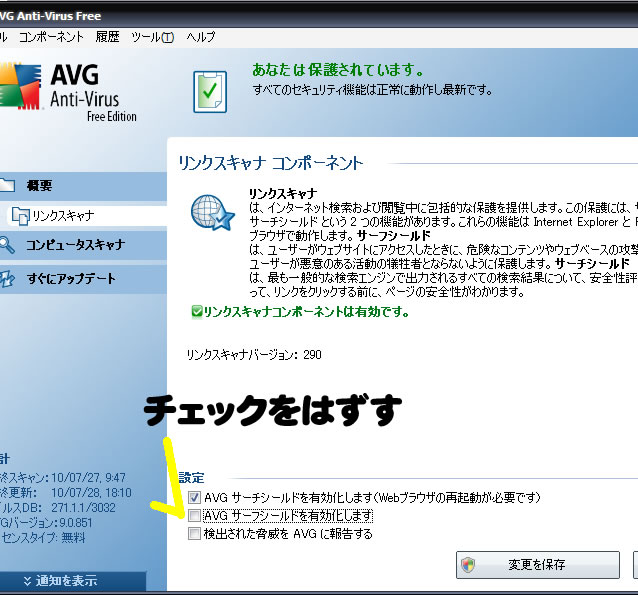Screen dimensions: 638x595
Task: Select 概要 in the sidebar
Action: pyautogui.click(x=83, y=186)
